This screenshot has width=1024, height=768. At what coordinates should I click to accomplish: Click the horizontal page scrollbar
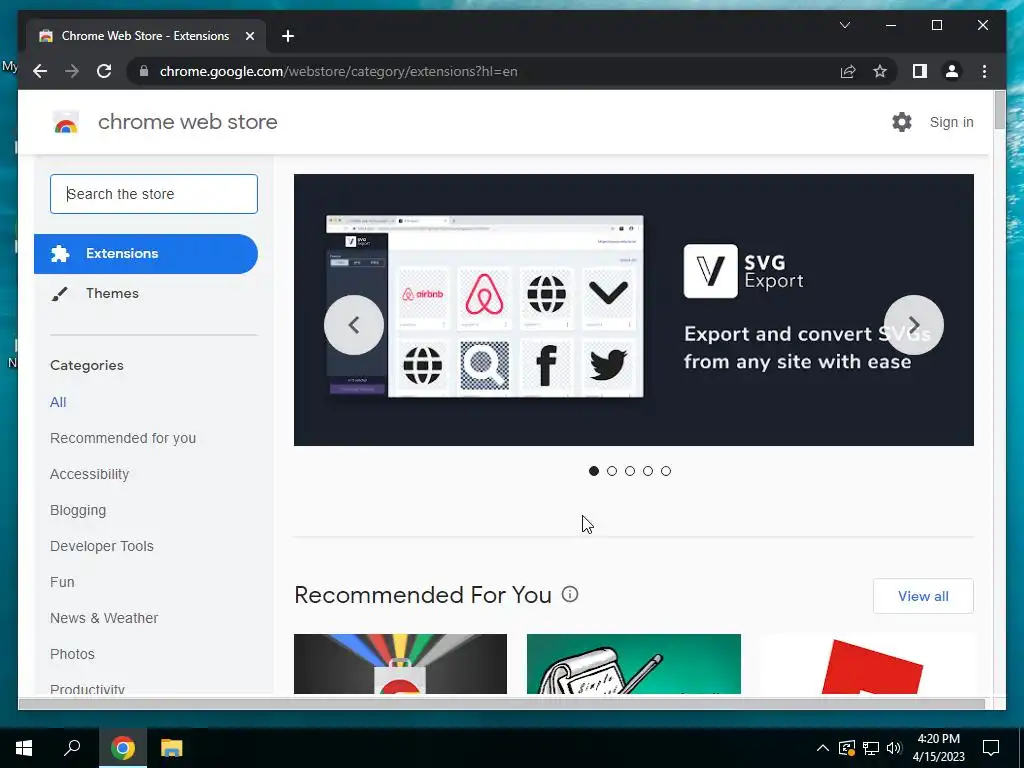pyautogui.click(x=502, y=703)
